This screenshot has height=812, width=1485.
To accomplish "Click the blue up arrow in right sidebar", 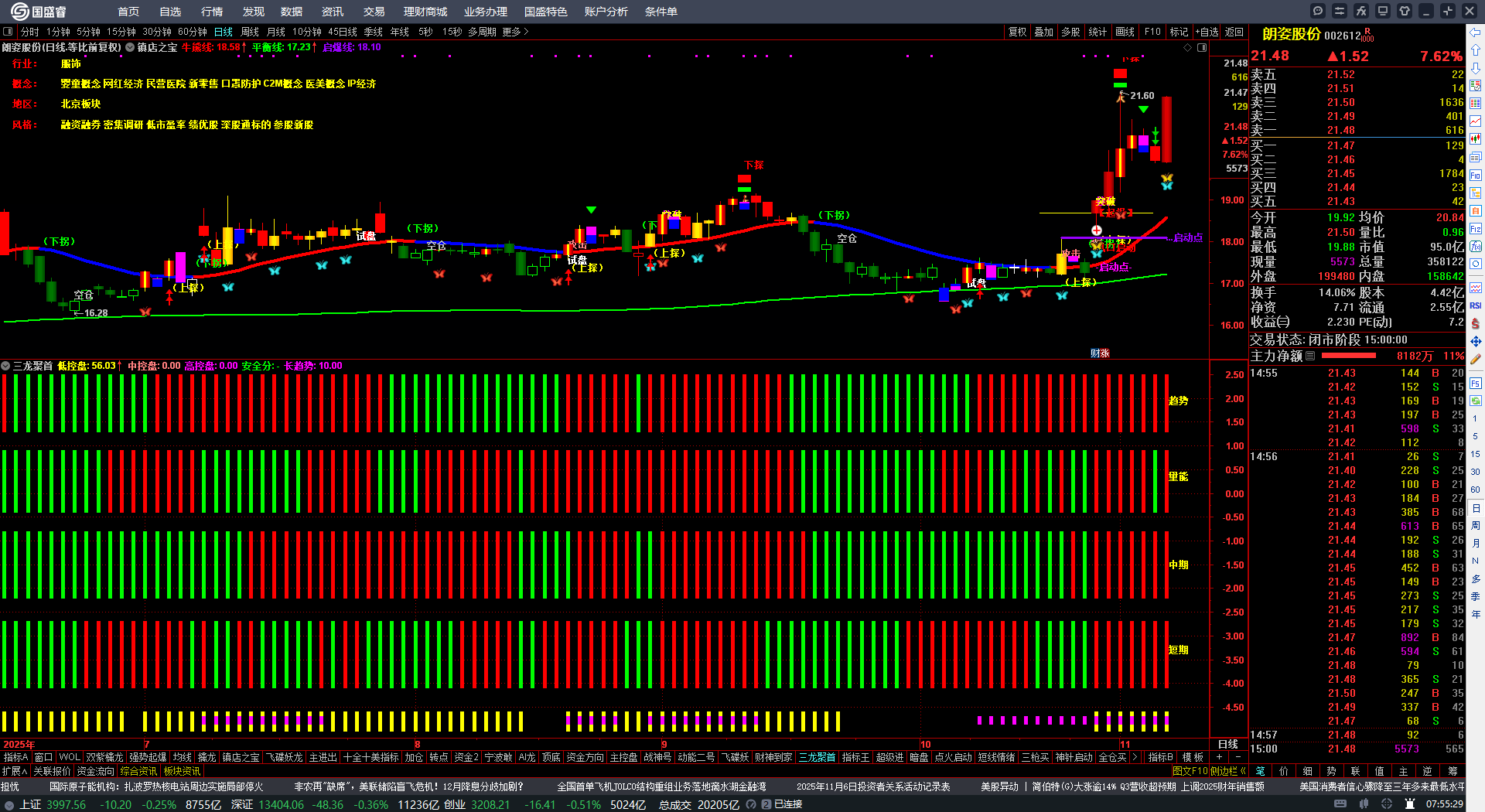I will [1476, 50].
